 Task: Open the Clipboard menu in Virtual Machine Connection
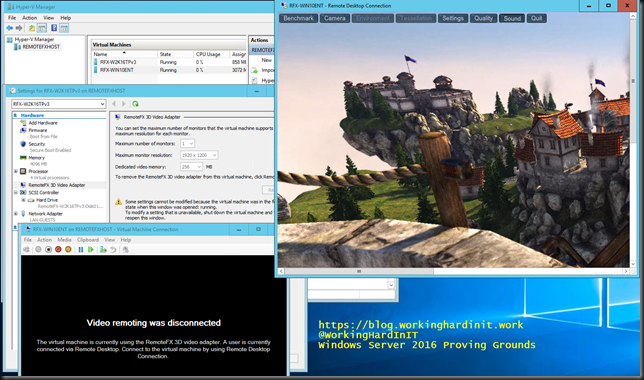pyautogui.click(x=88, y=240)
